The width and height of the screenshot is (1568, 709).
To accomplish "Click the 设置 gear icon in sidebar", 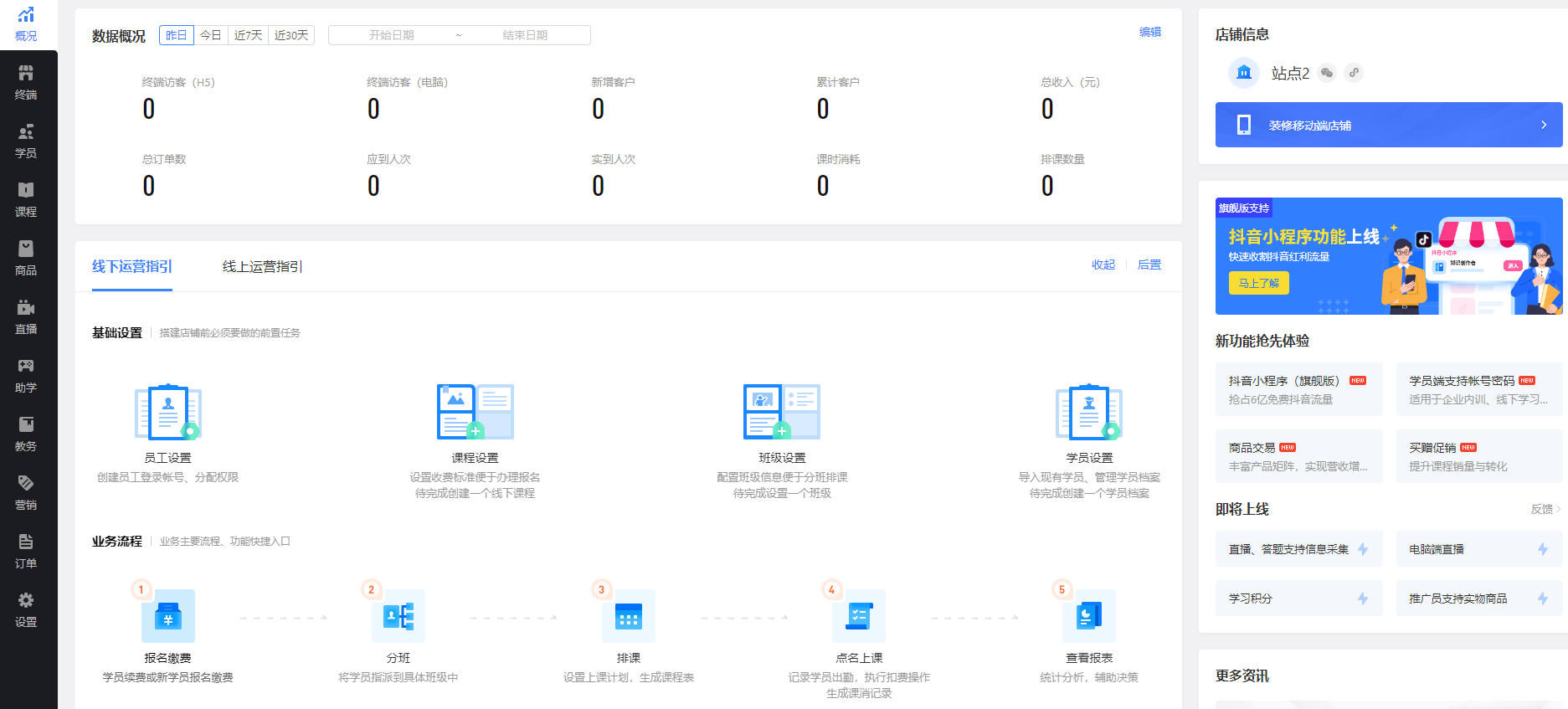I will click(26, 601).
